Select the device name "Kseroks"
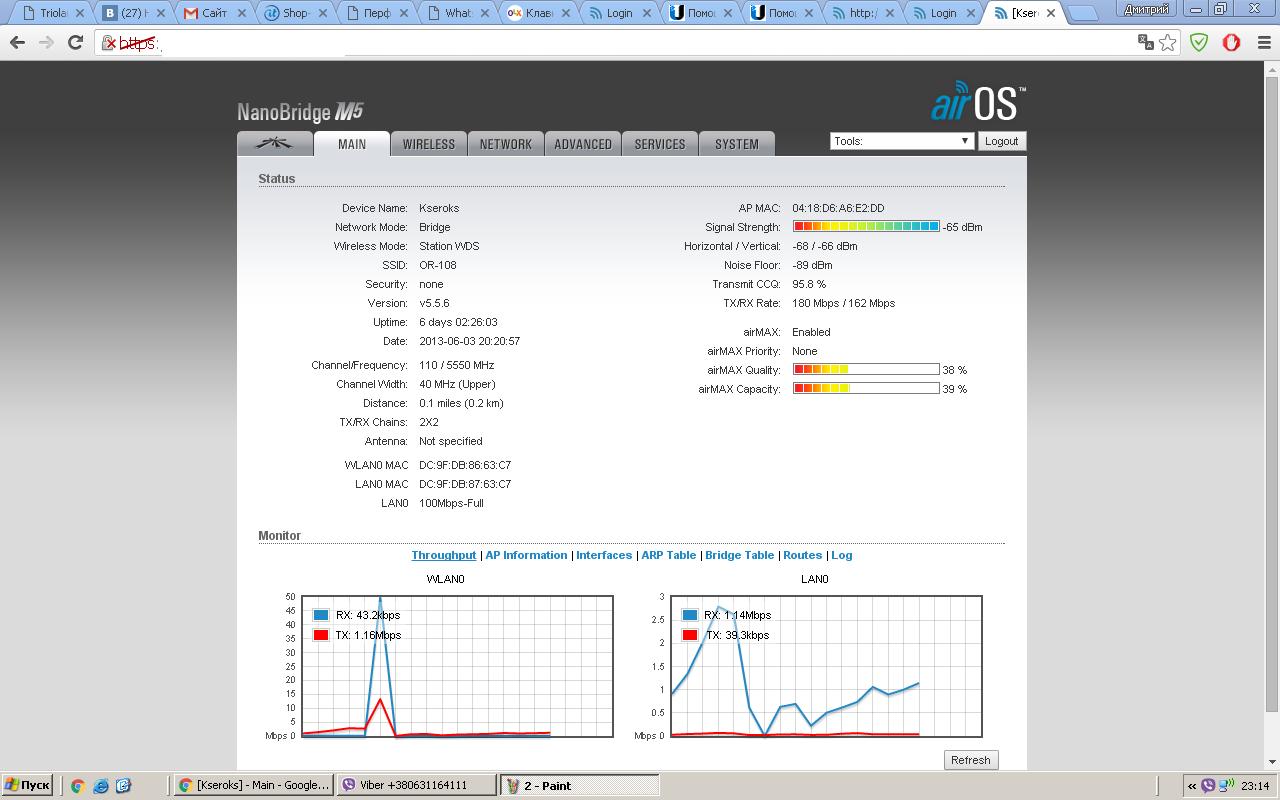 [x=439, y=208]
